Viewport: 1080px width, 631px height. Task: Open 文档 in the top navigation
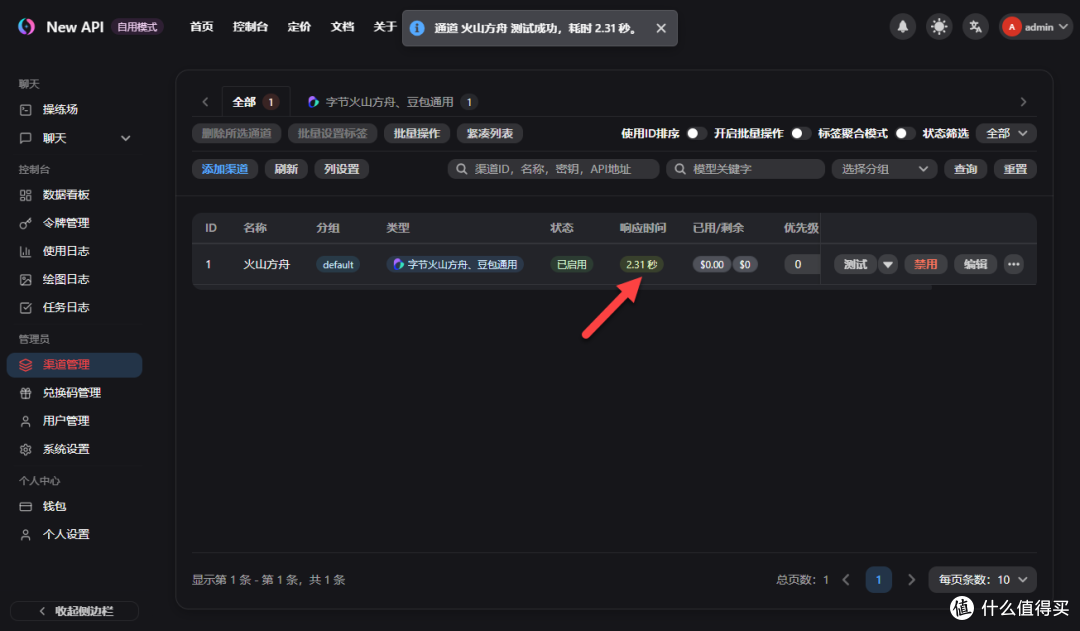tap(342, 27)
